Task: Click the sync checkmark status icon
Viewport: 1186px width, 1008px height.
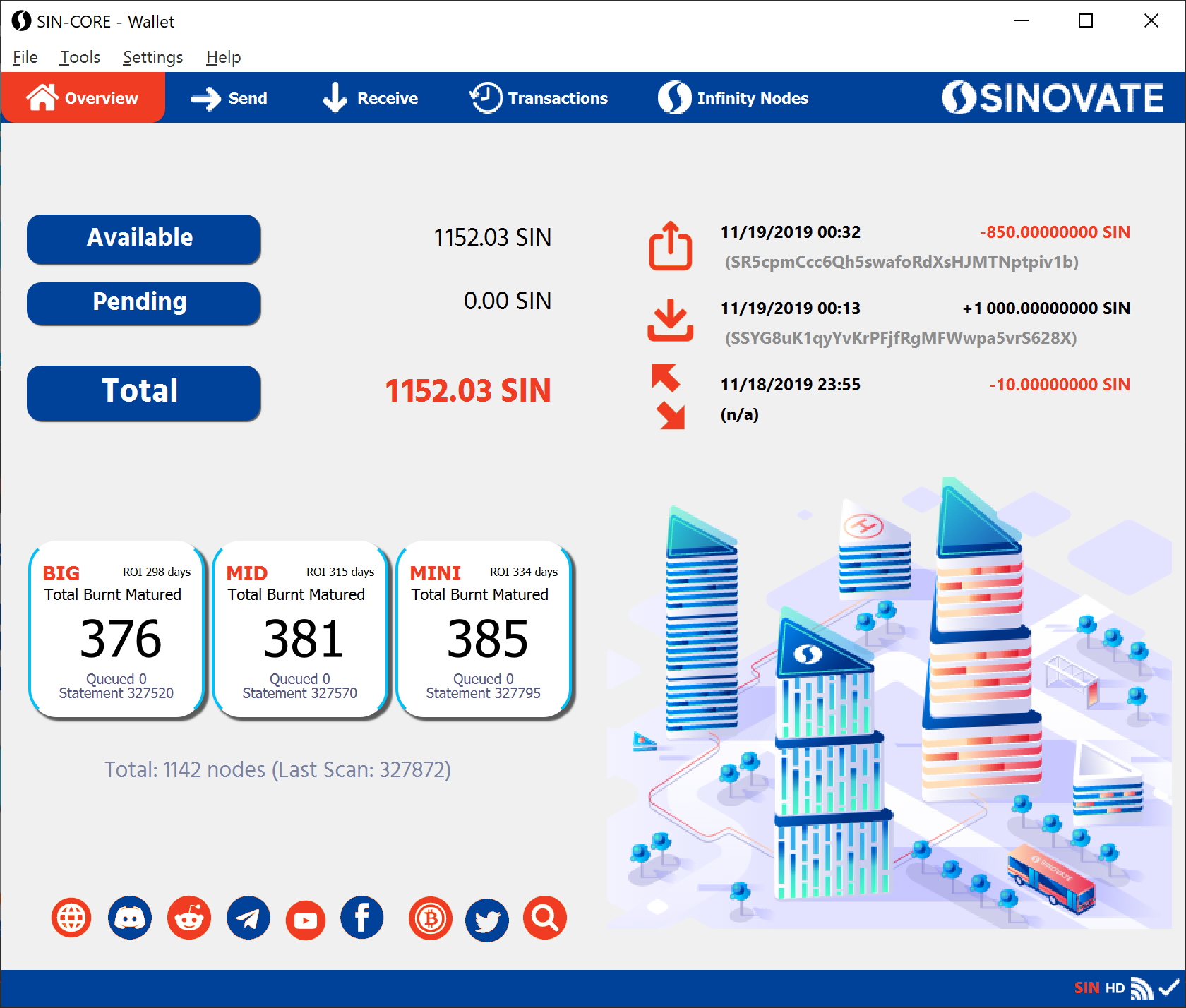Action: point(1169,988)
